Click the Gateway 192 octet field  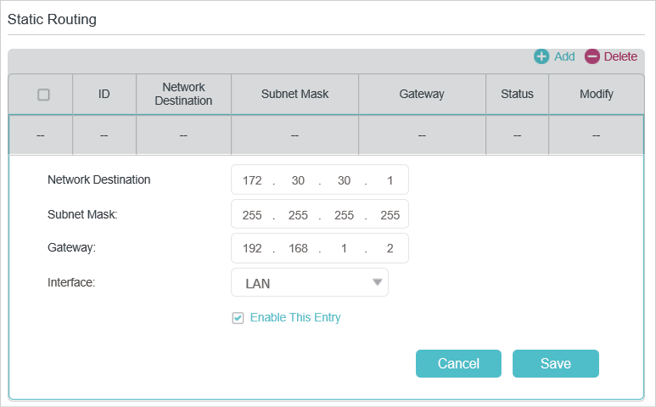252,248
